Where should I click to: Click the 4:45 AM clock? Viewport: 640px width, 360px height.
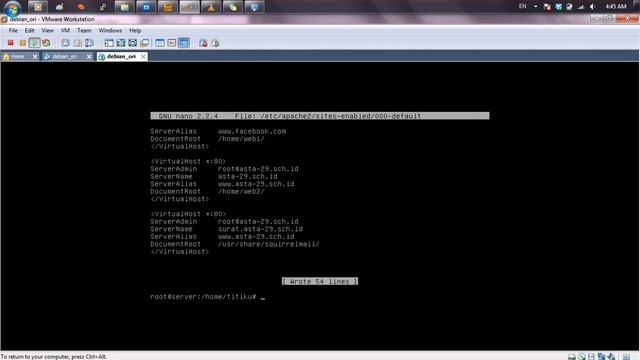pos(616,7)
